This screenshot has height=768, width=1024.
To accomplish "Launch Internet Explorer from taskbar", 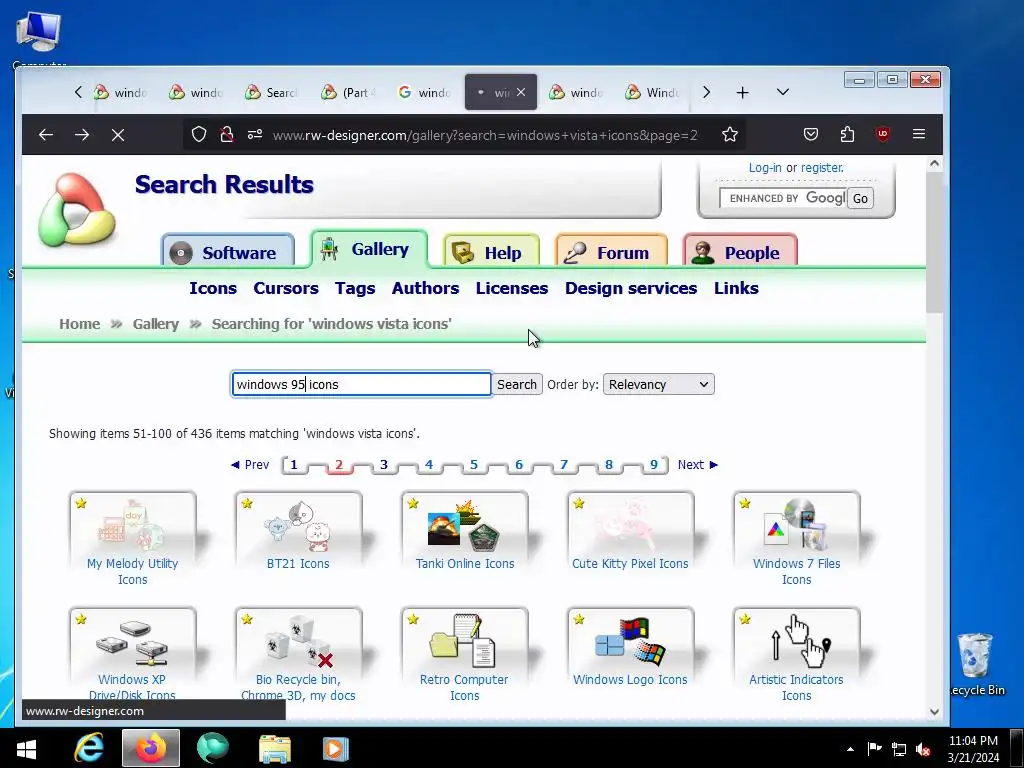I will click(x=89, y=748).
